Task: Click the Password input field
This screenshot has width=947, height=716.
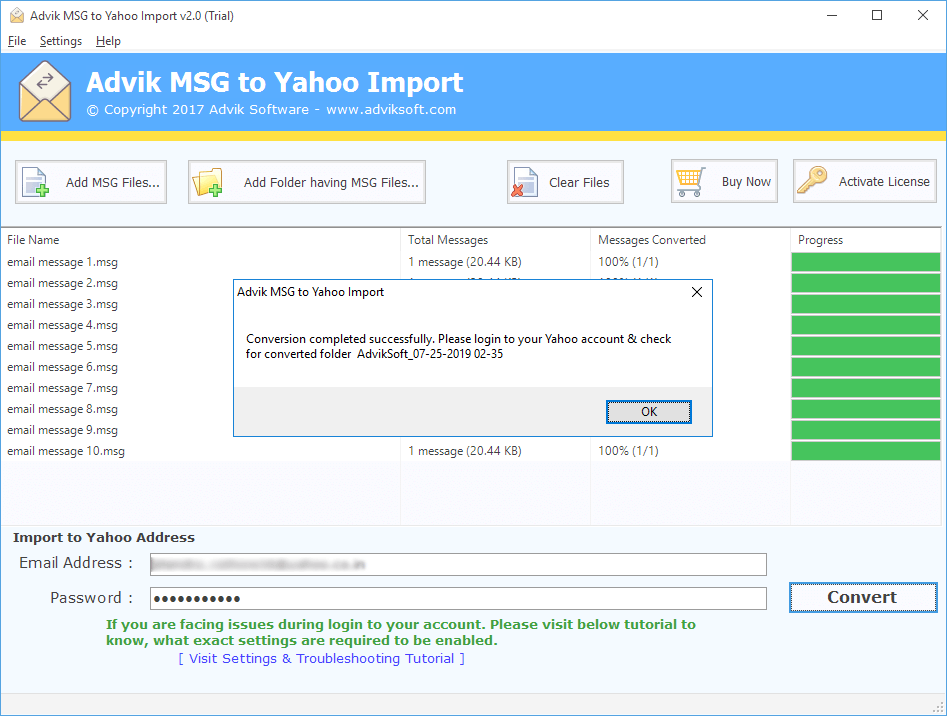Action: click(x=458, y=598)
